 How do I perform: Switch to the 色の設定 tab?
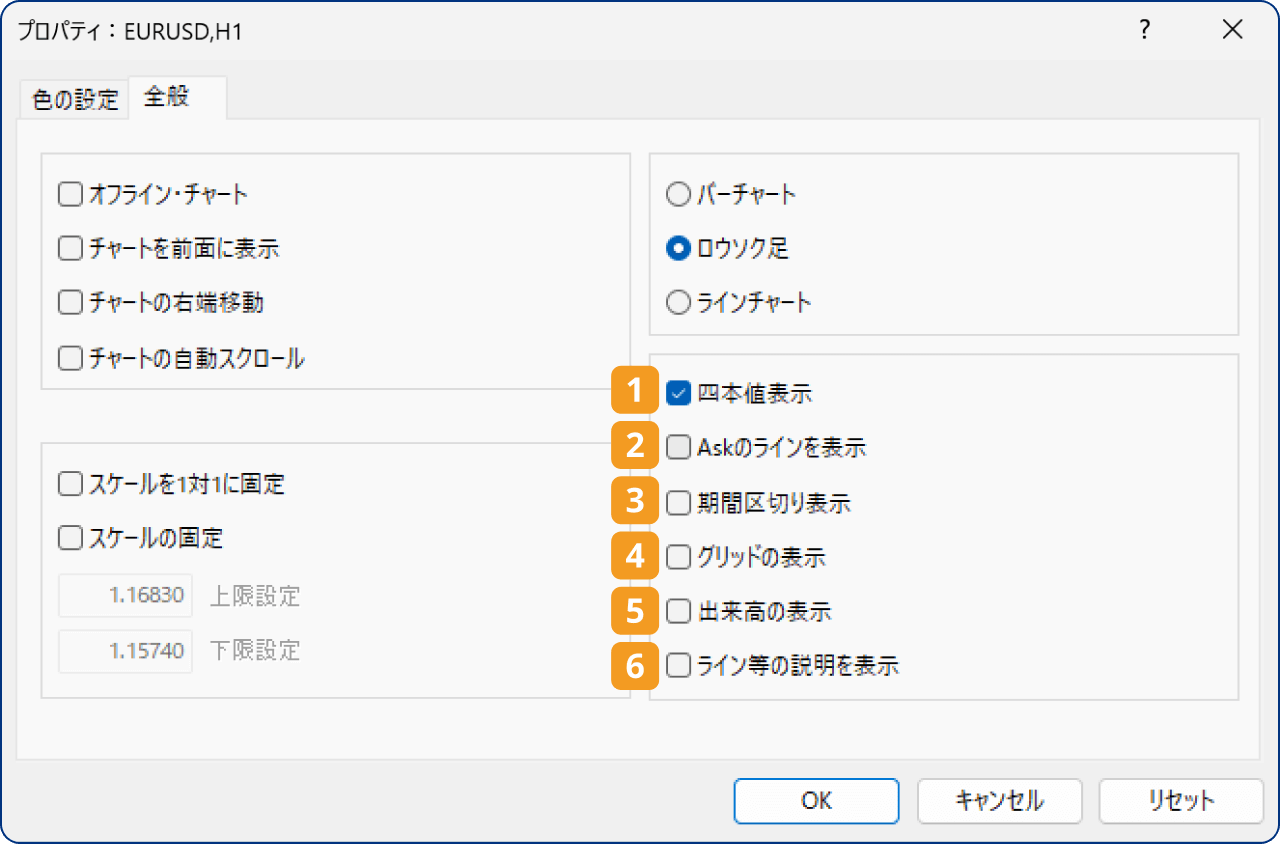click(x=73, y=99)
